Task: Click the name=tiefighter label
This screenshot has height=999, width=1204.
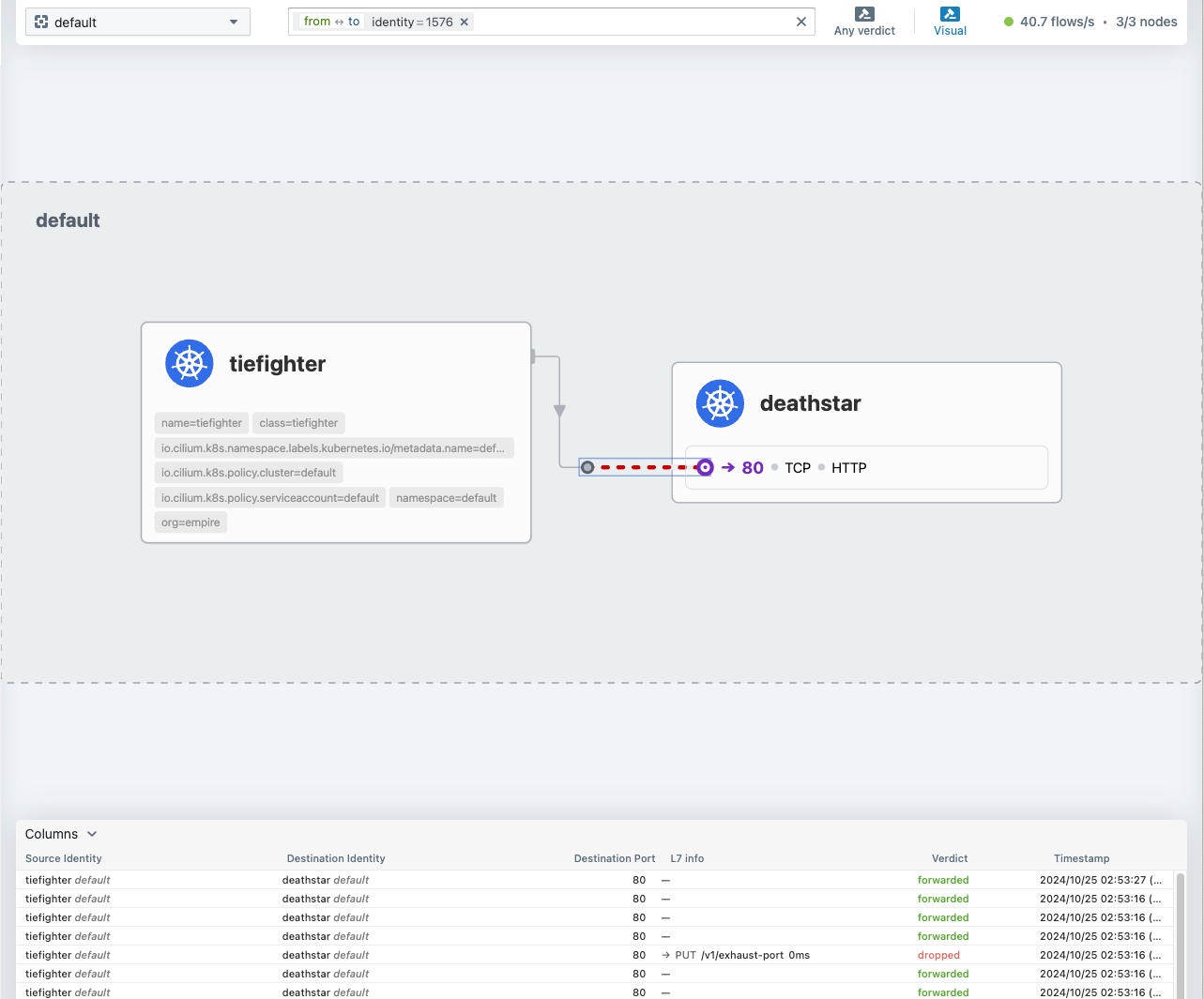Action: click(x=202, y=423)
